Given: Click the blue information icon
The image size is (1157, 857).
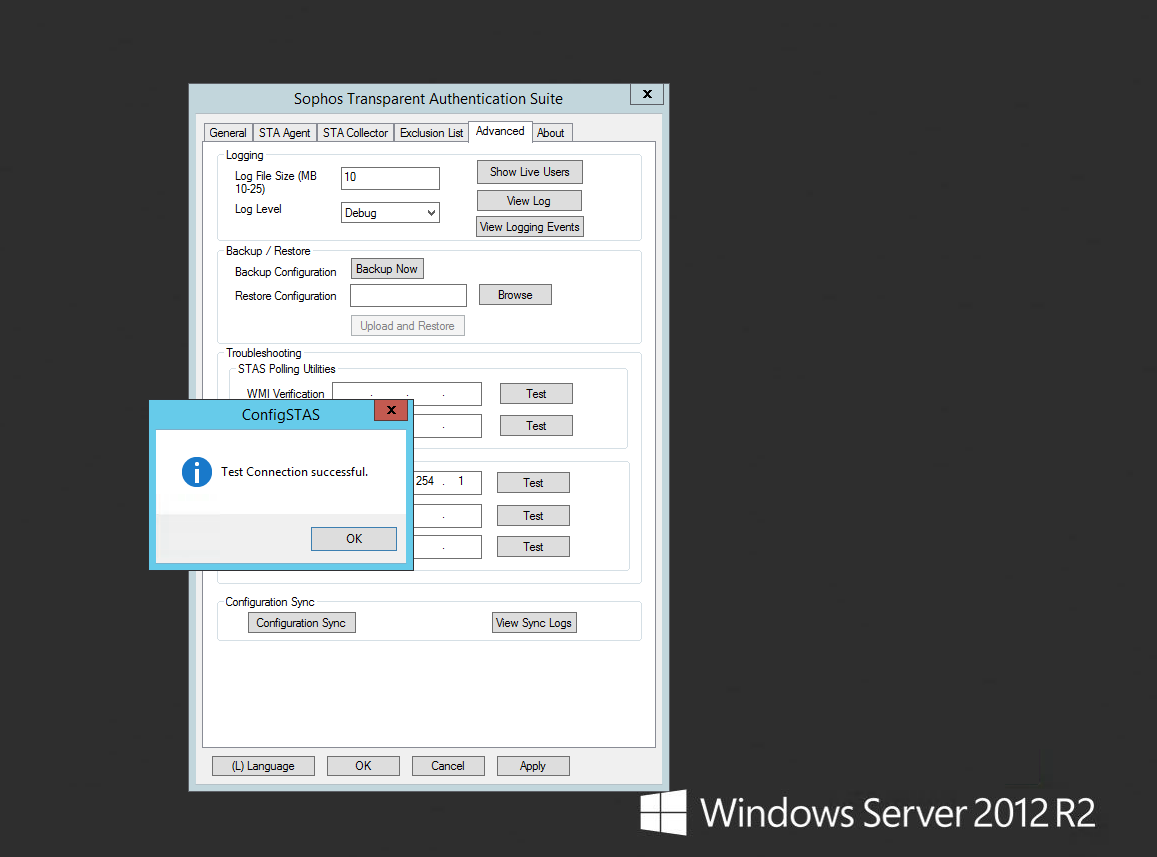Looking at the screenshot, I should pyautogui.click(x=197, y=472).
